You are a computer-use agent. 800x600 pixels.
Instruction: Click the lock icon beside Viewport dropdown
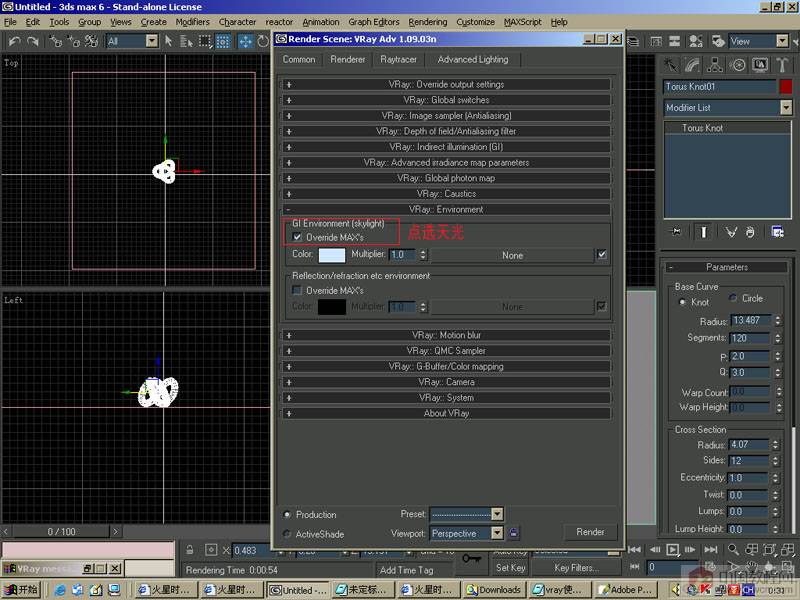point(513,533)
